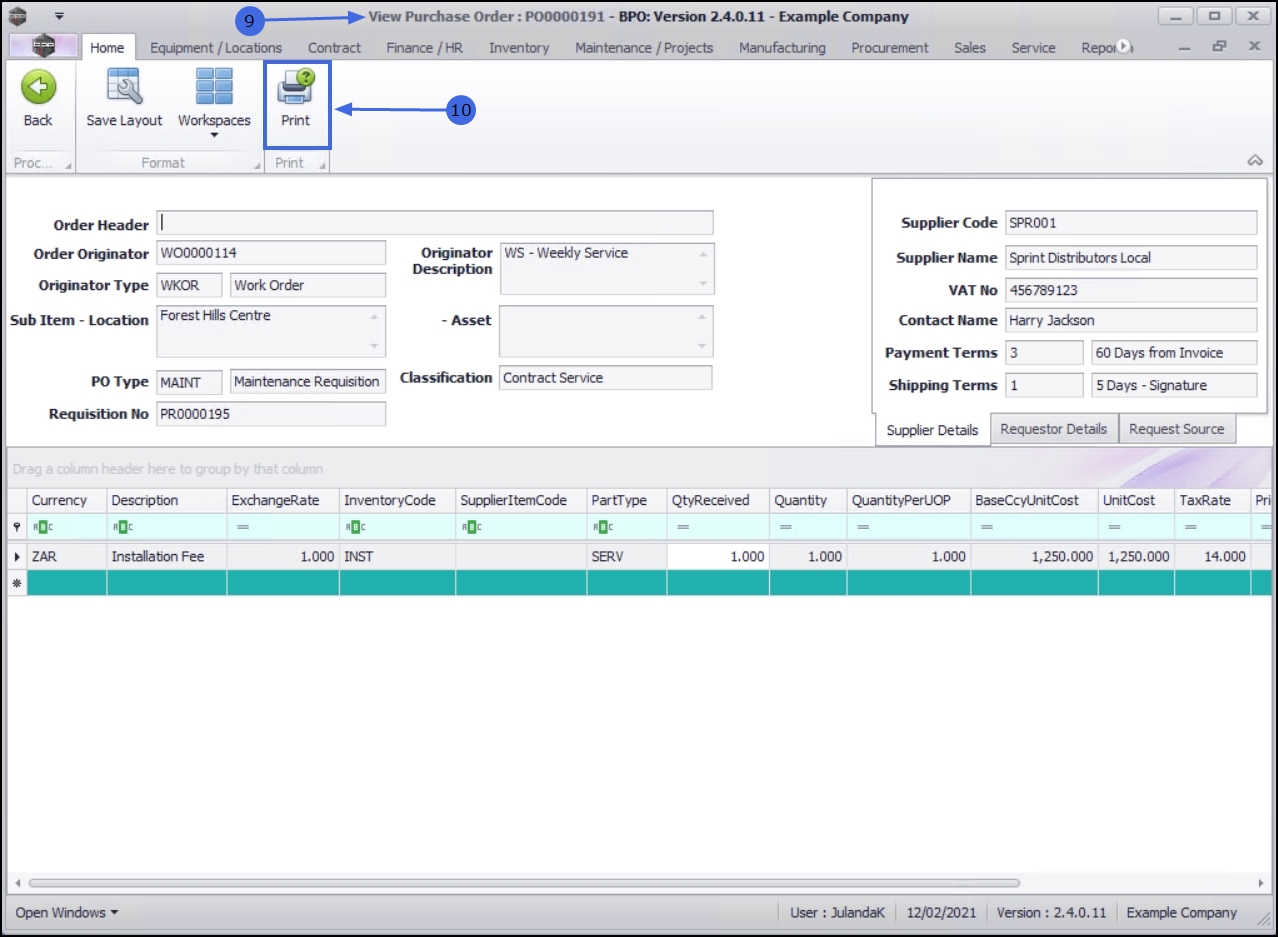Open the Open Windows dropdown
1278x937 pixels.
67,912
